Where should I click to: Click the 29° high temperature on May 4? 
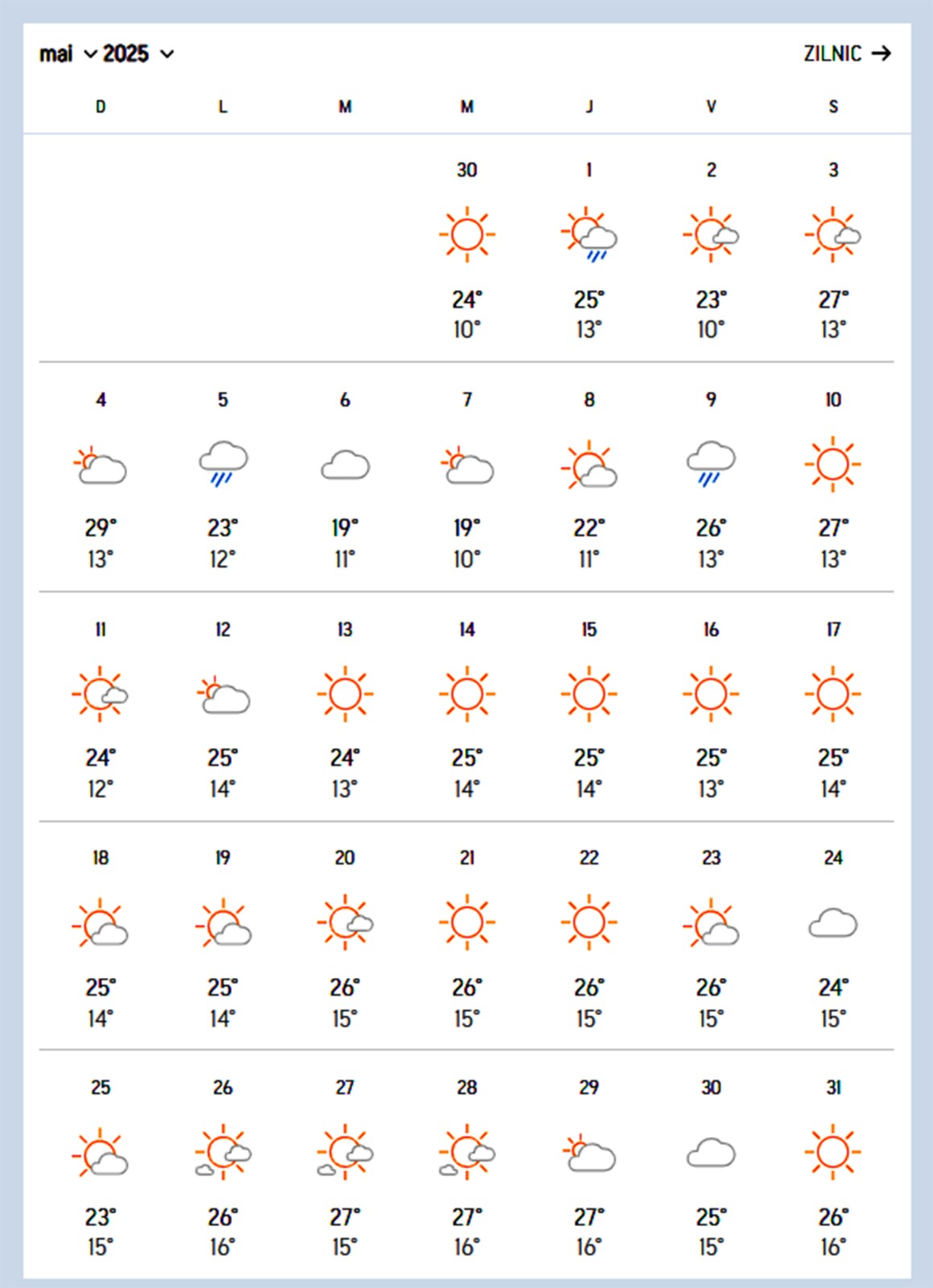[101, 528]
